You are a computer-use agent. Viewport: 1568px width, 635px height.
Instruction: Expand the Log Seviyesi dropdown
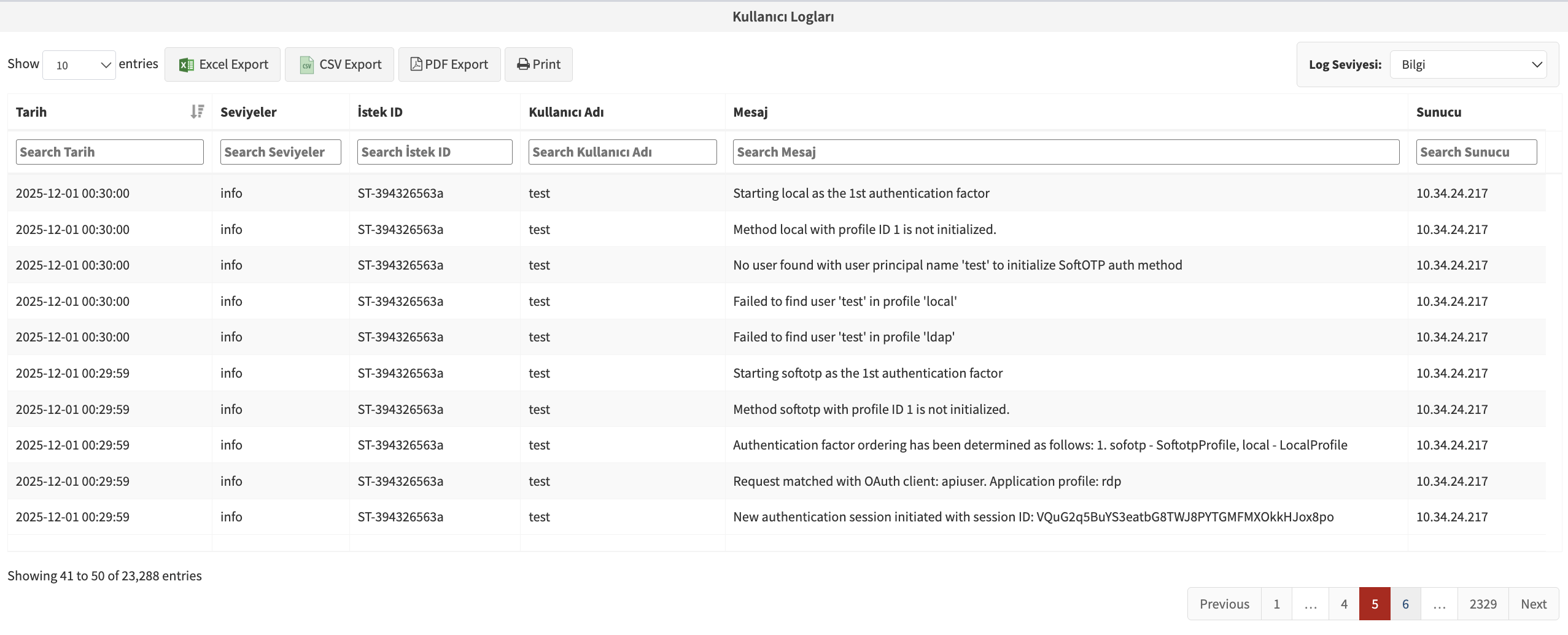1468,64
